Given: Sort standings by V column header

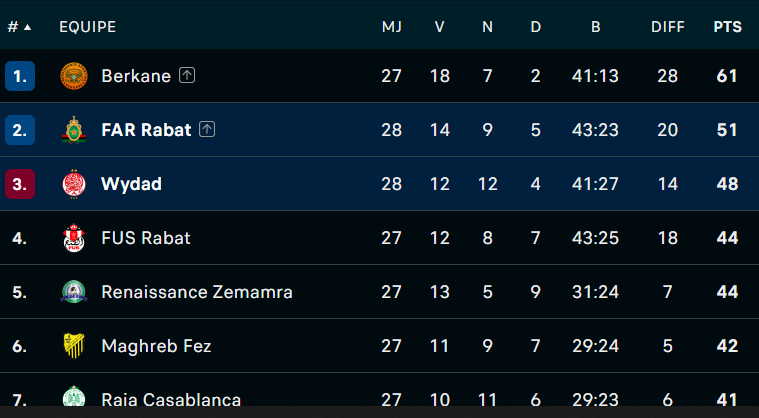Looking at the screenshot, I should tap(439, 27).
